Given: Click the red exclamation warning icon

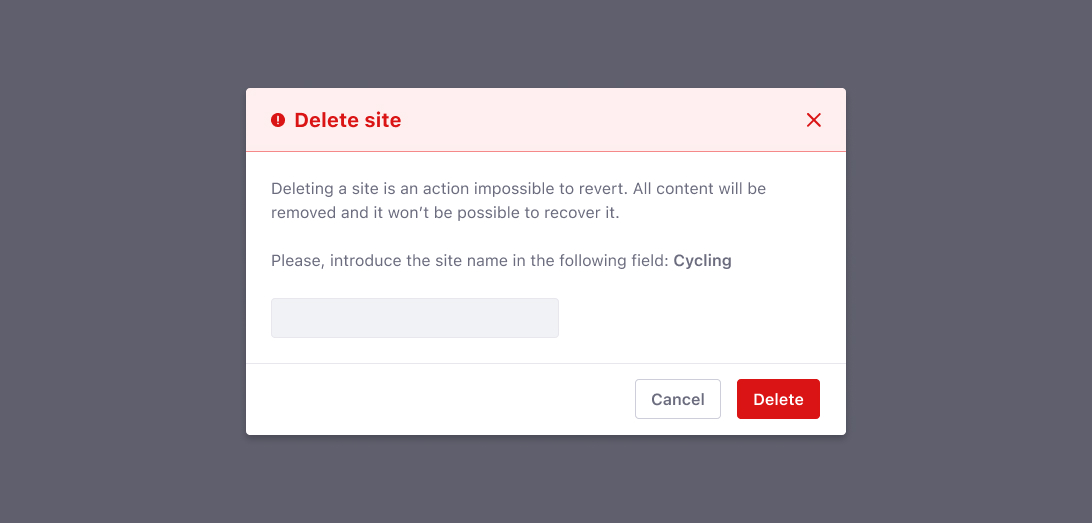Looking at the screenshot, I should [x=278, y=120].
